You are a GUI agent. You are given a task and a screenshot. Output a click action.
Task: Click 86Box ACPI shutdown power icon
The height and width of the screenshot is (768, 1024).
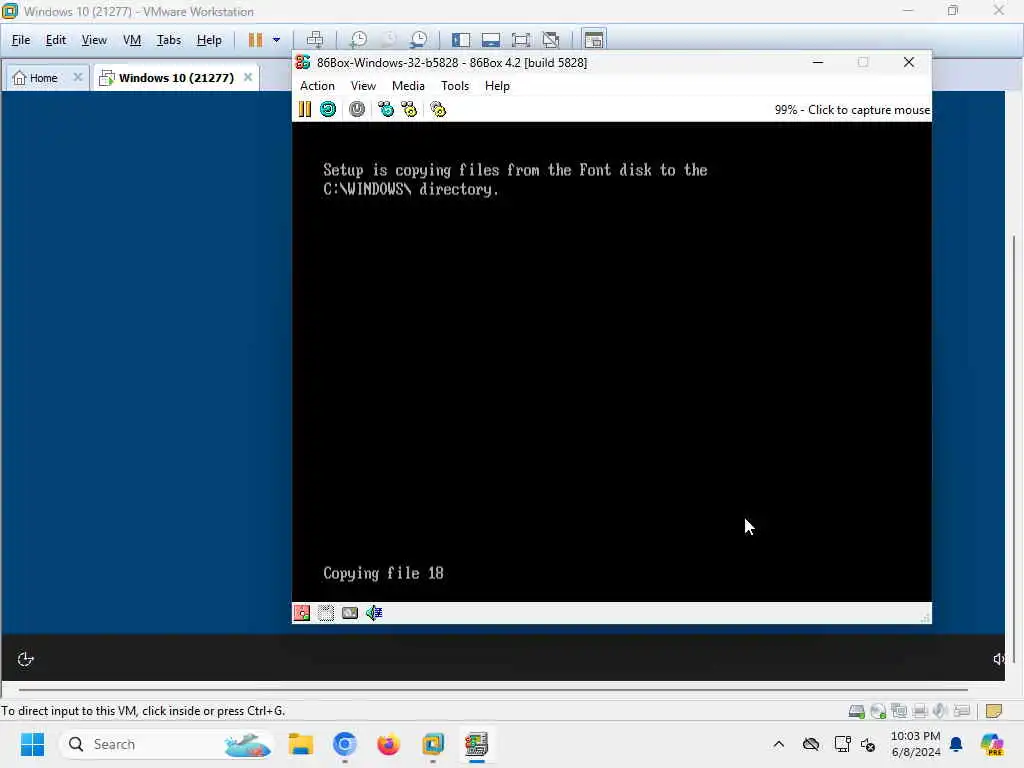[x=357, y=109]
